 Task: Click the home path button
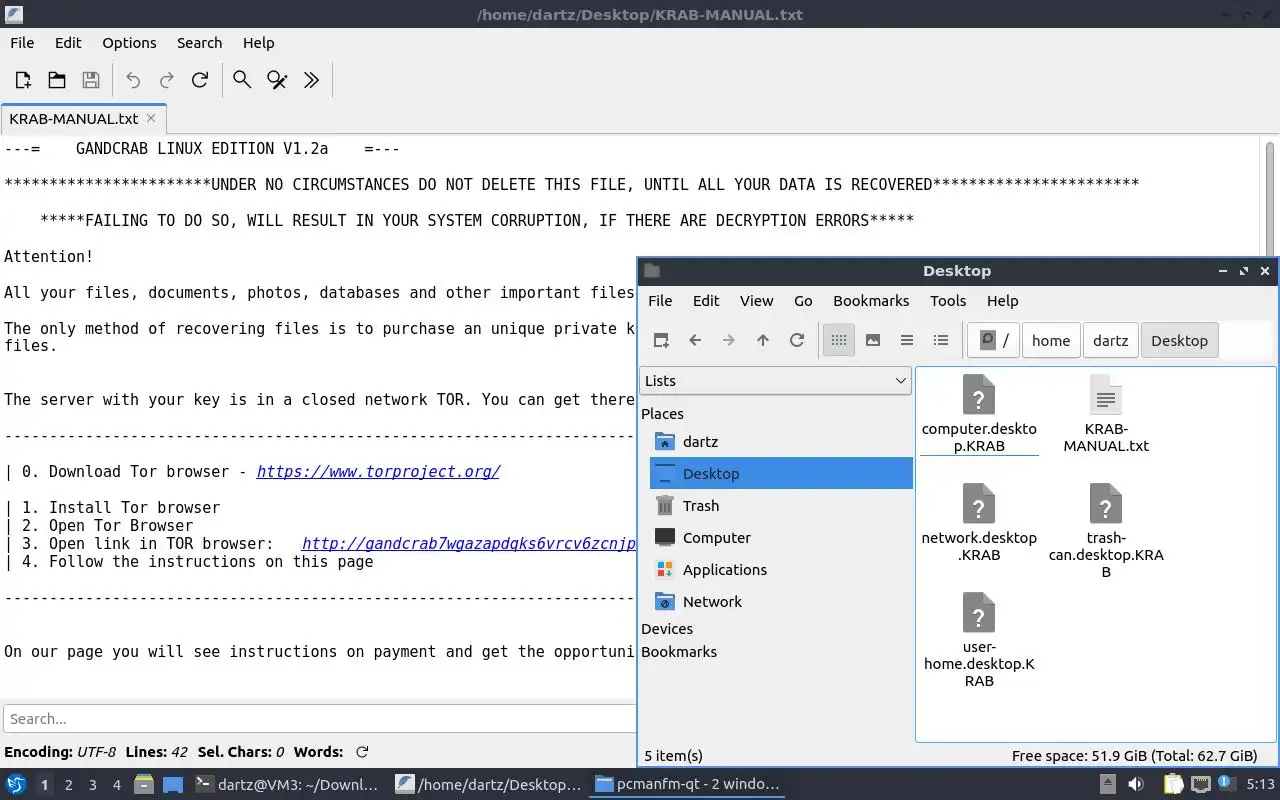pos(1051,340)
